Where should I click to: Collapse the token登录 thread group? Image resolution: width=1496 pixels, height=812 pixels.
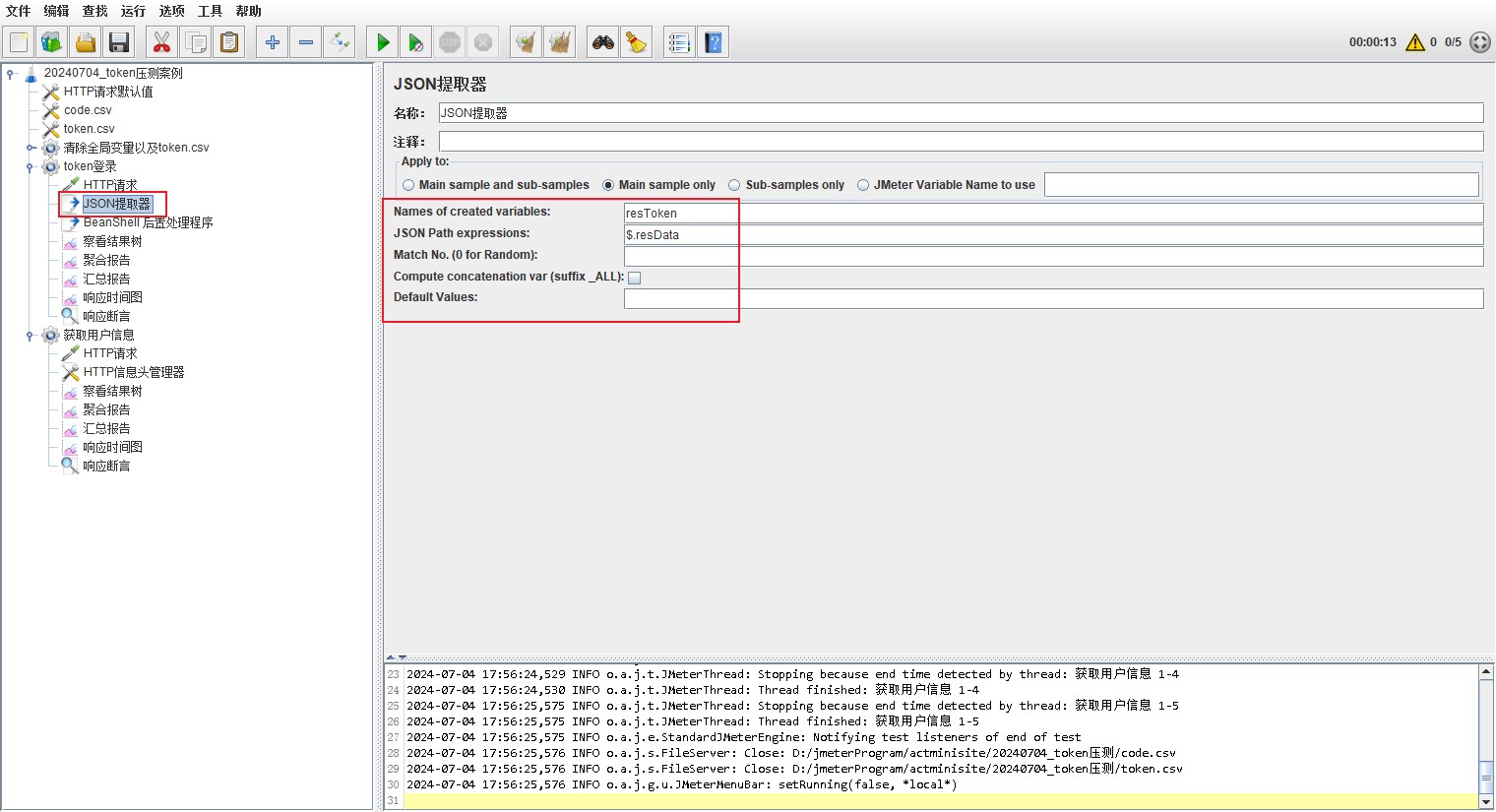31,167
